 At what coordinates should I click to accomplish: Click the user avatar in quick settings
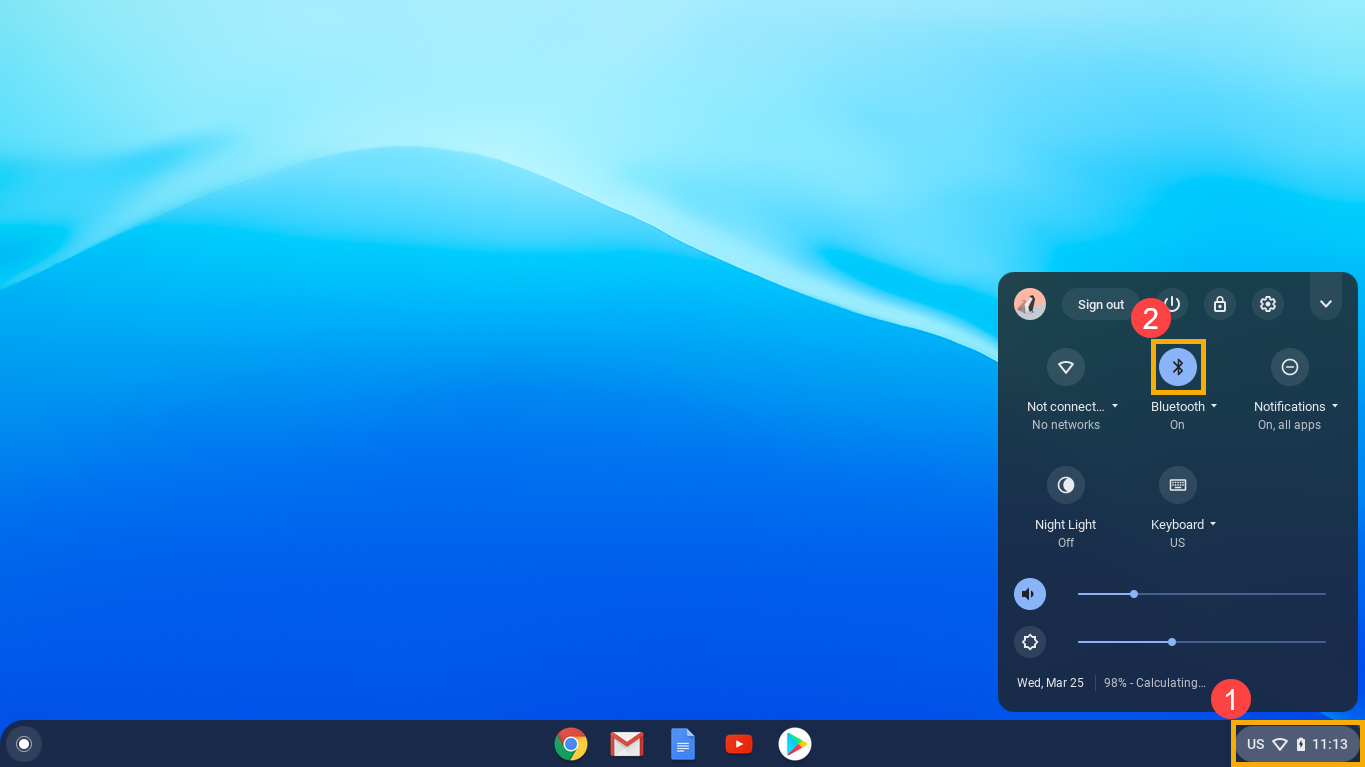(x=1029, y=304)
